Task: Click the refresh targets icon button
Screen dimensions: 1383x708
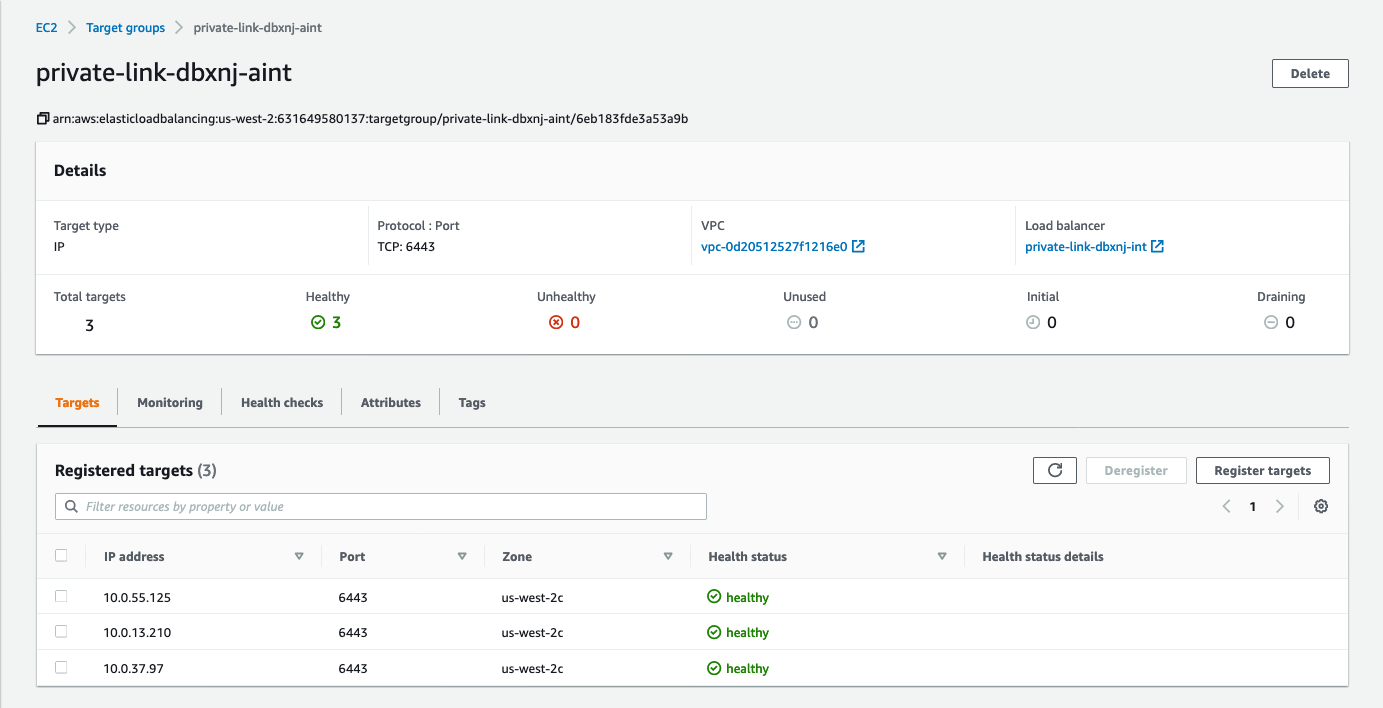Action: tap(1054, 471)
